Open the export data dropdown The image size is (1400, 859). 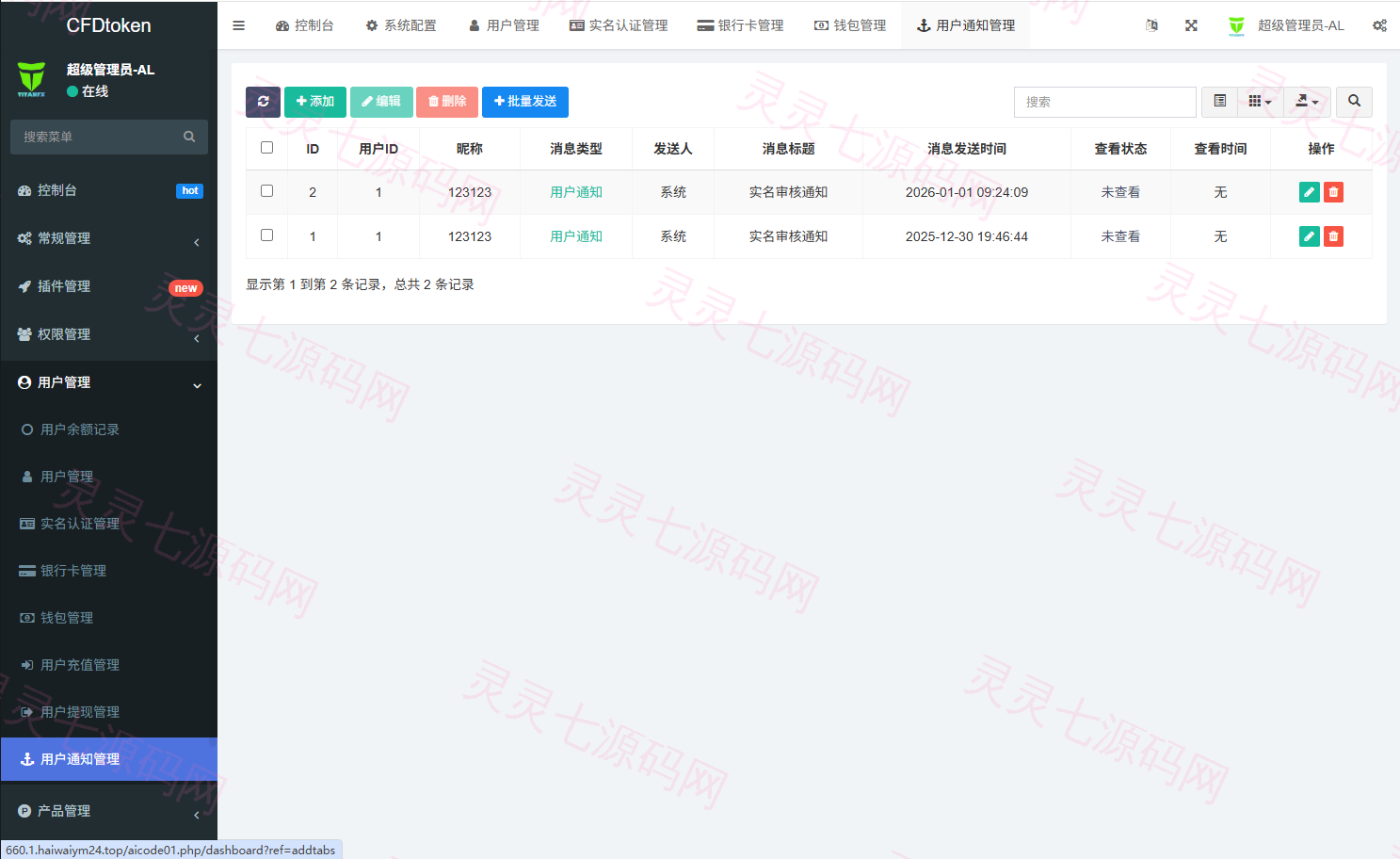pyautogui.click(x=1307, y=102)
